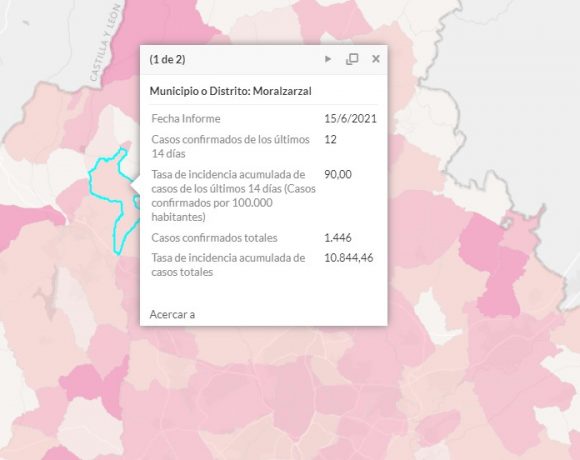Select the dark pink district right of popup
Image resolution: width=580 pixels, height=460 pixels.
496,266
